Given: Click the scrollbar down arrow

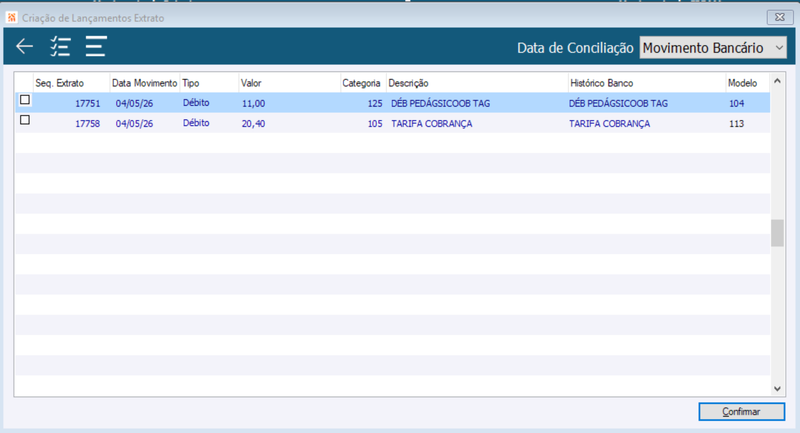Looking at the screenshot, I should (777, 389).
